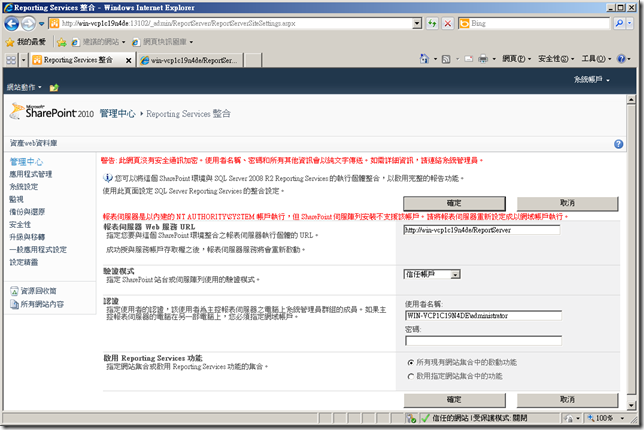Select 啟用指定網站集合中的功能 radio button
This screenshot has height=430, width=644.
click(x=410, y=376)
